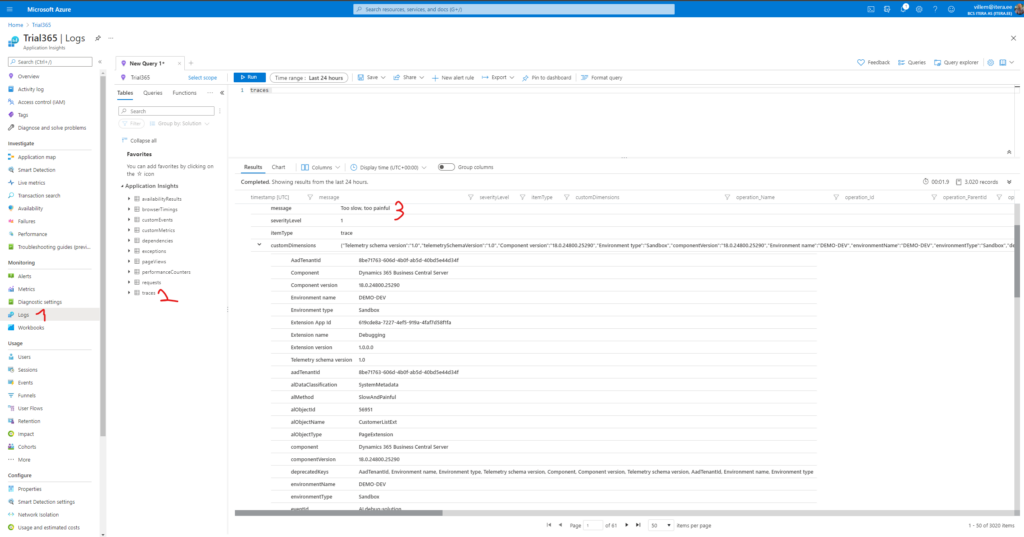Open Logs settings gear icon
1024x537 pixels.
click(991, 63)
